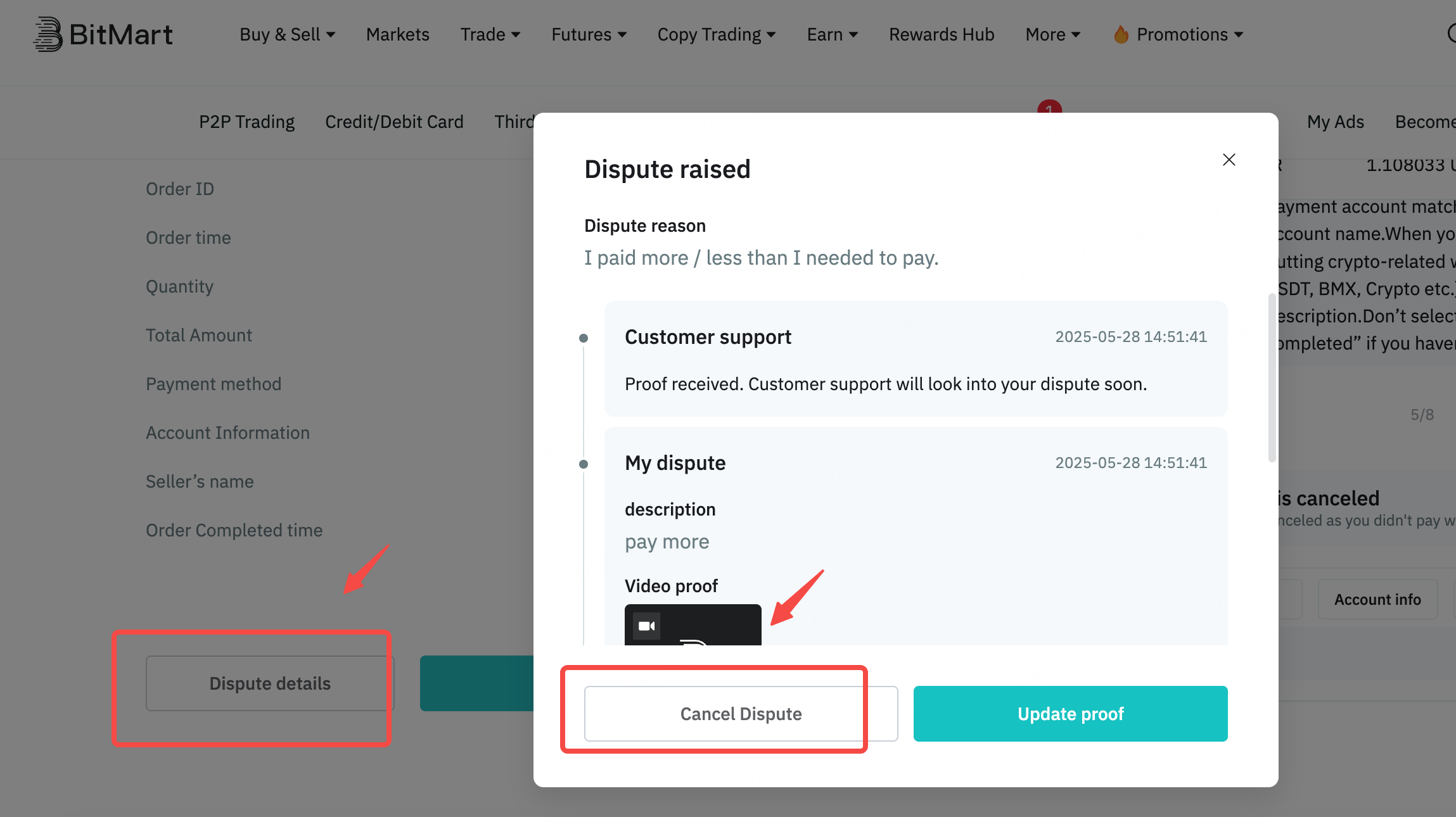Open the Copy Trading dropdown

coord(717,34)
